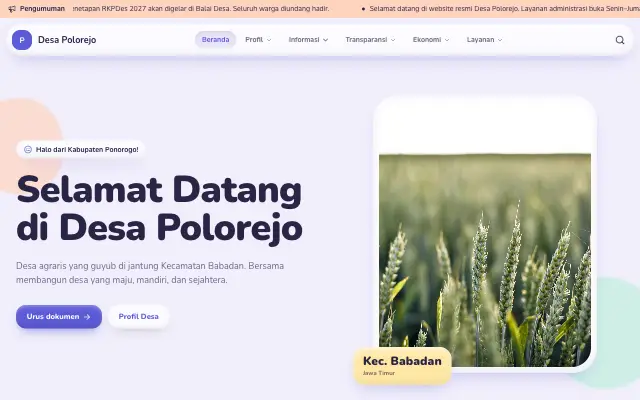This screenshot has width=640, height=400.
Task: Click the Halo dari Kabupaten Ponorogo badge
Action: 80,149
